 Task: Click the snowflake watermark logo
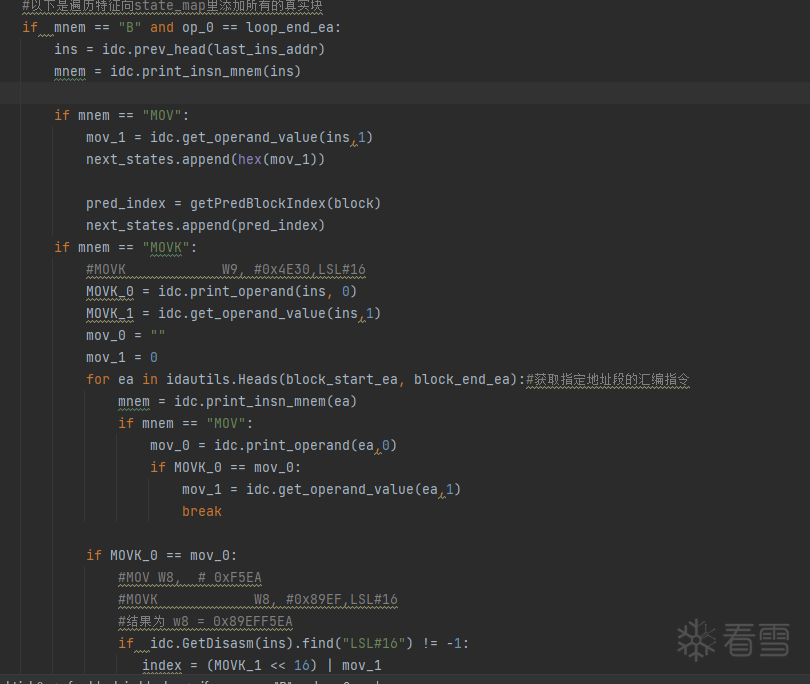click(x=696, y=639)
